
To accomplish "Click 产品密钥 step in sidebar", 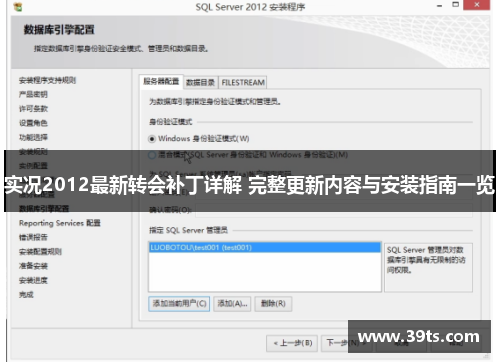I will [x=33, y=95].
